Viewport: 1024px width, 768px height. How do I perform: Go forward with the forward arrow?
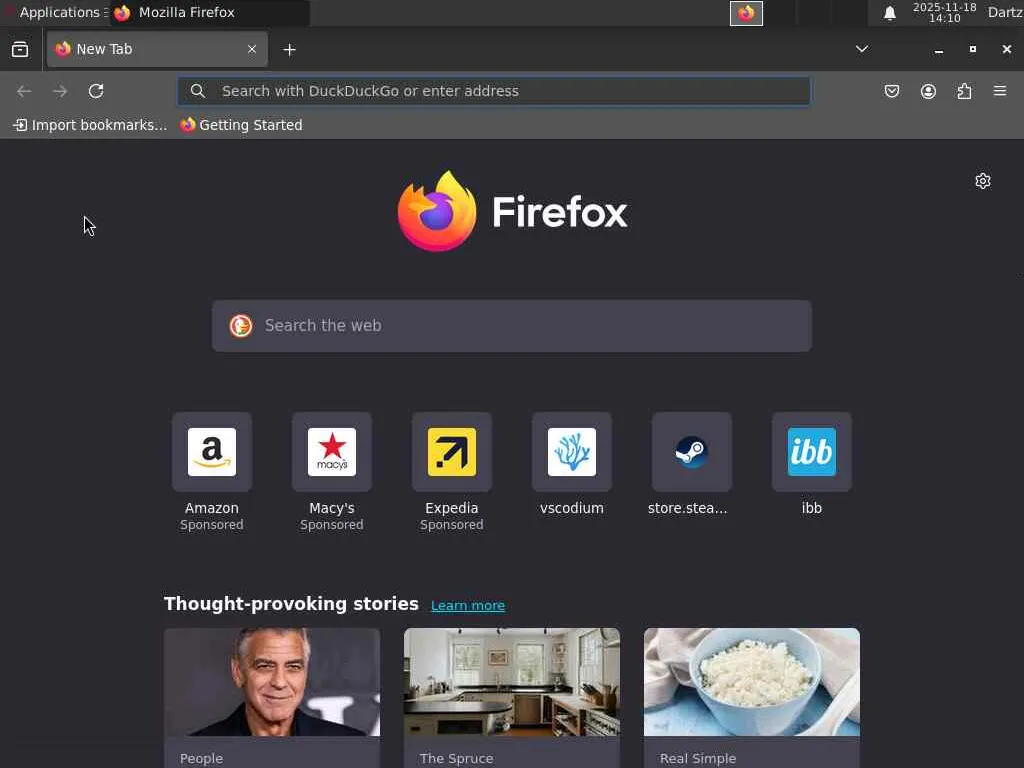point(60,91)
